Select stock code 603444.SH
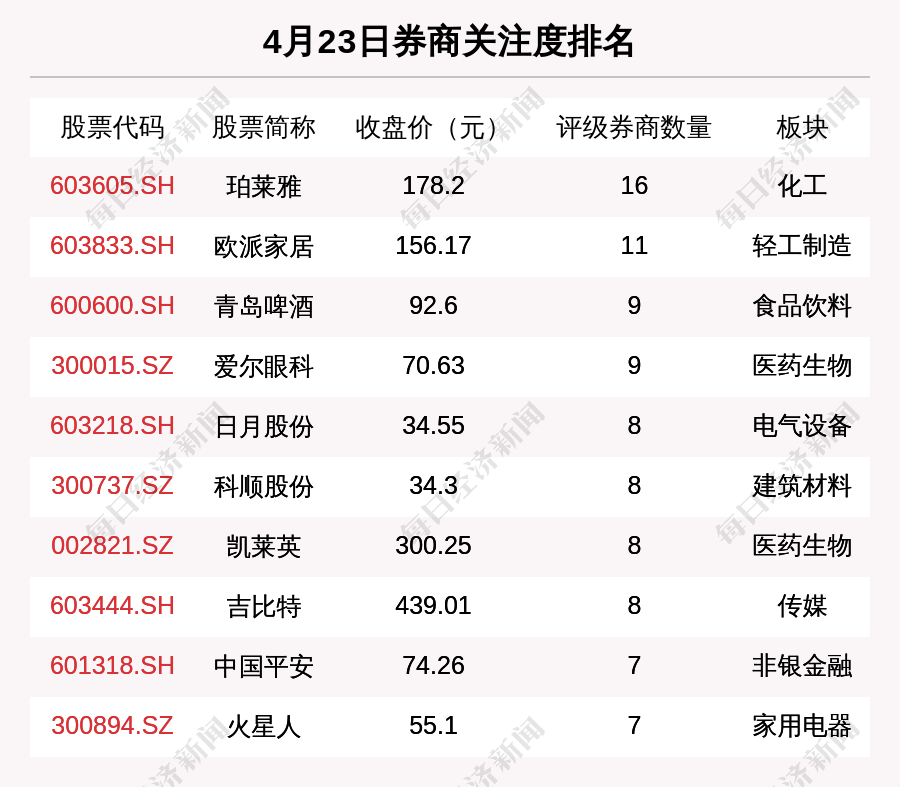 112,606
